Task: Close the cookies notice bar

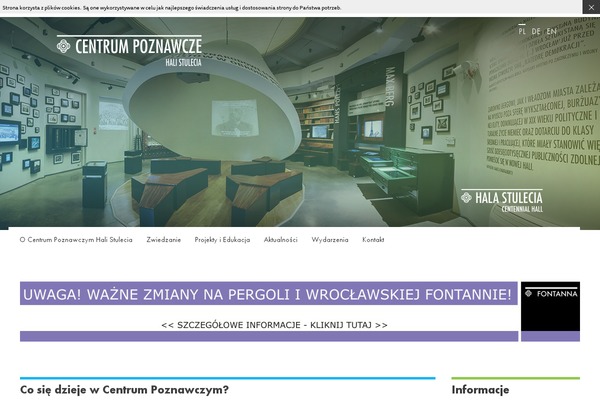Action: pyautogui.click(x=591, y=7)
